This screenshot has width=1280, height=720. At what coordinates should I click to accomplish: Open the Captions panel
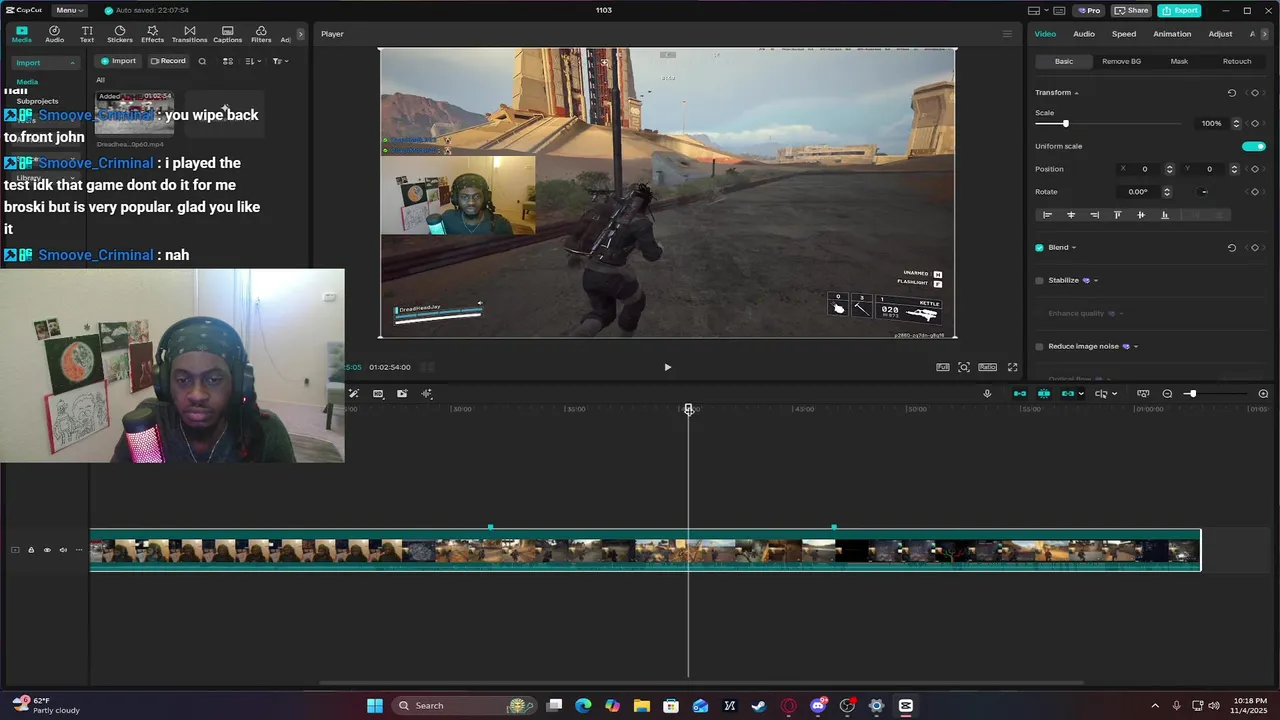[x=227, y=34]
